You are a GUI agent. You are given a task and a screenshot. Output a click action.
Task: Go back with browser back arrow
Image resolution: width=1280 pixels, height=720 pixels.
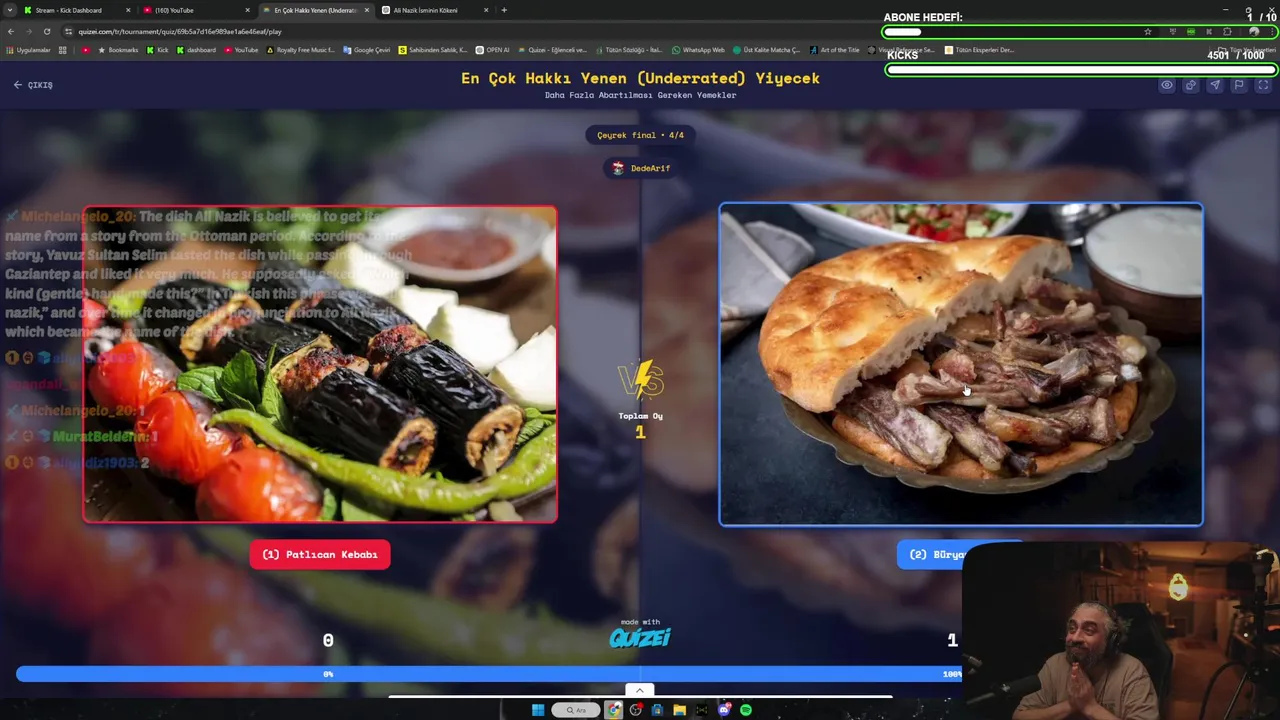11,31
